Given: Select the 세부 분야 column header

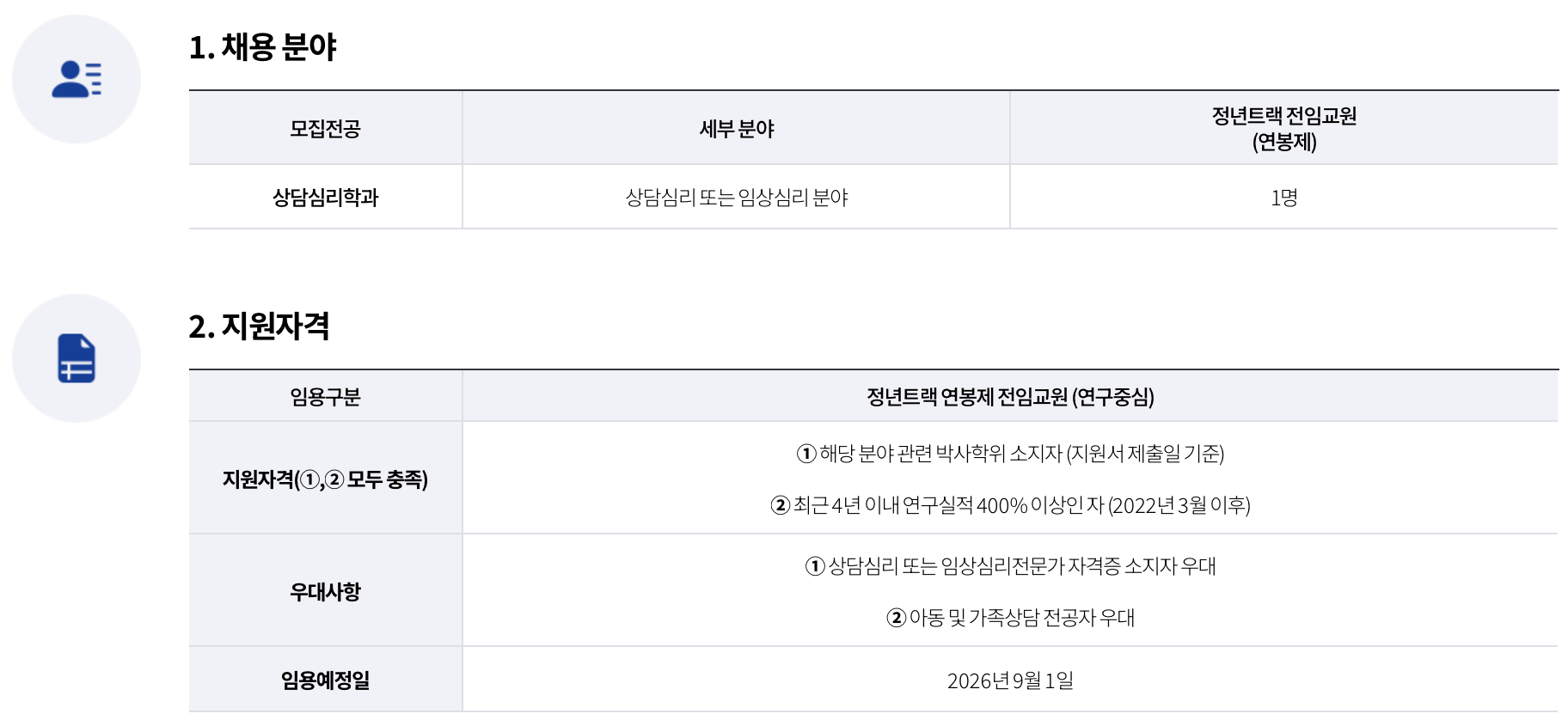Looking at the screenshot, I should click(x=736, y=129).
